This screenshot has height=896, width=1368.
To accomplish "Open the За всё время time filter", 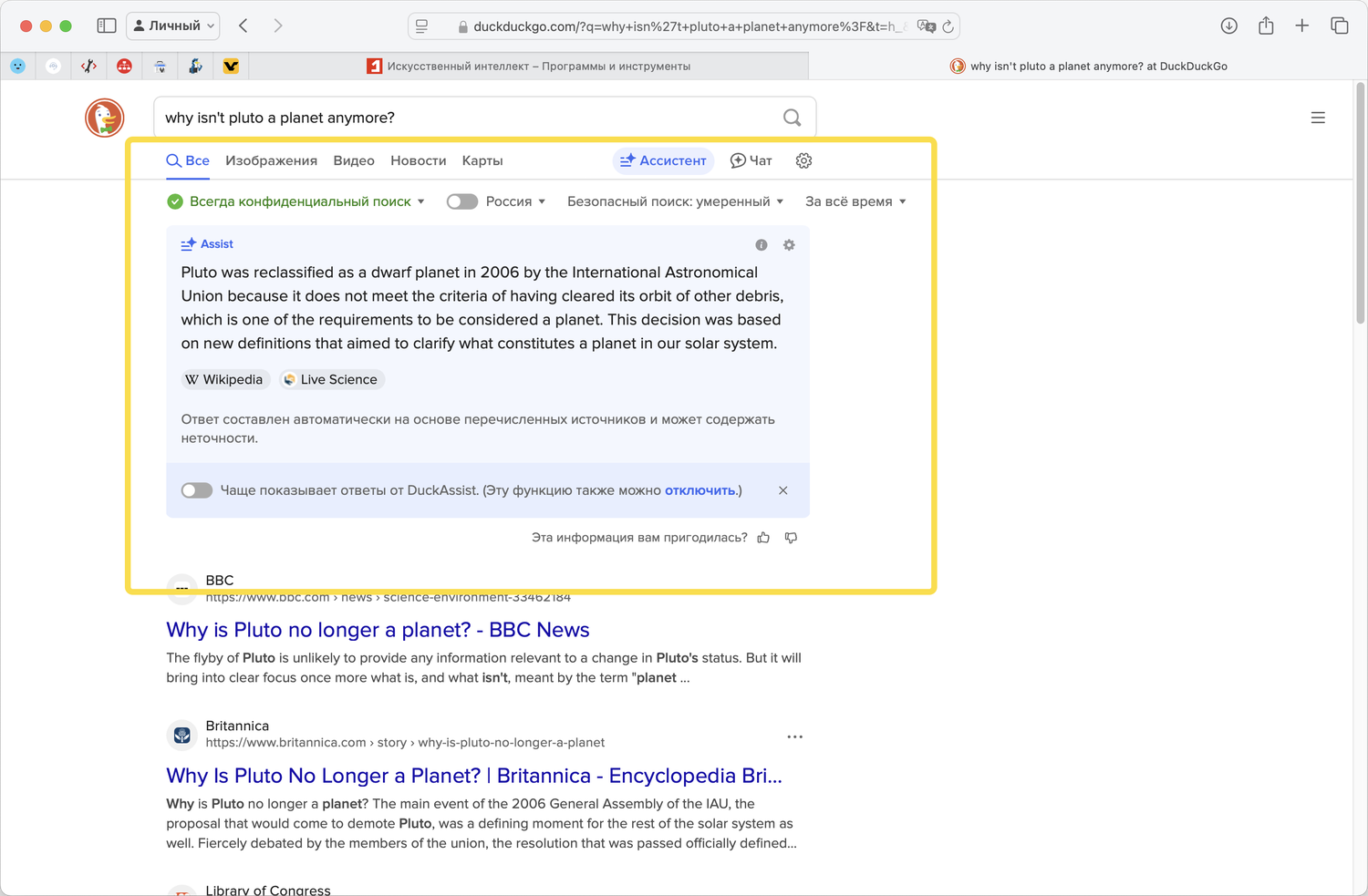I will coord(855,201).
